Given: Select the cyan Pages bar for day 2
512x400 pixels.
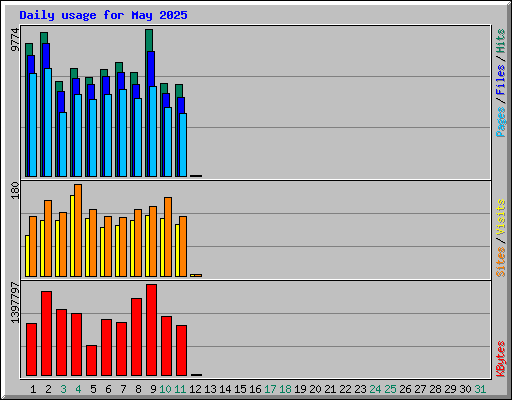Looking at the screenshot, I should click(x=48, y=122).
